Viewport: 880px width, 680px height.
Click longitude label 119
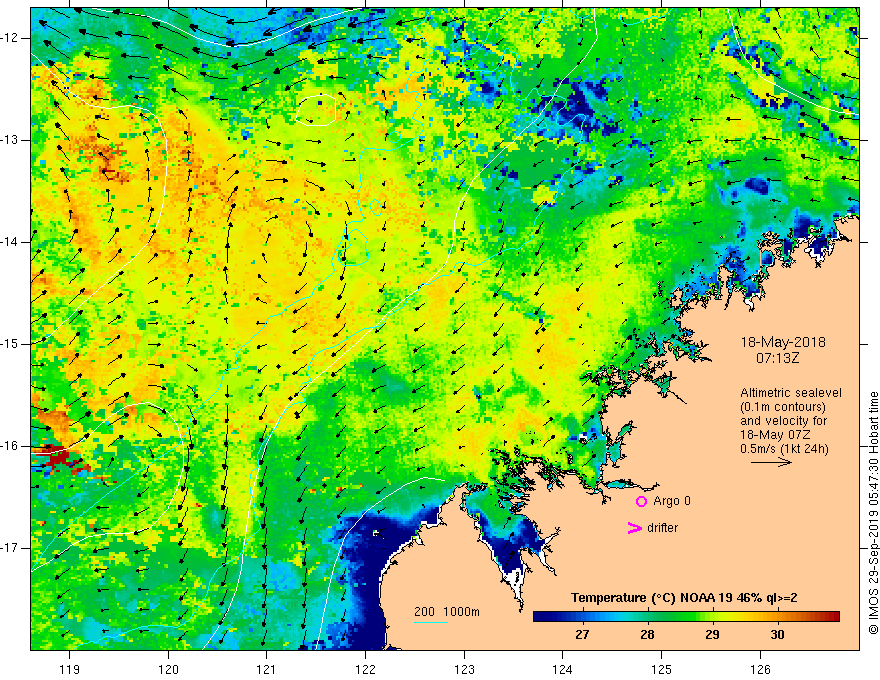coord(70,669)
